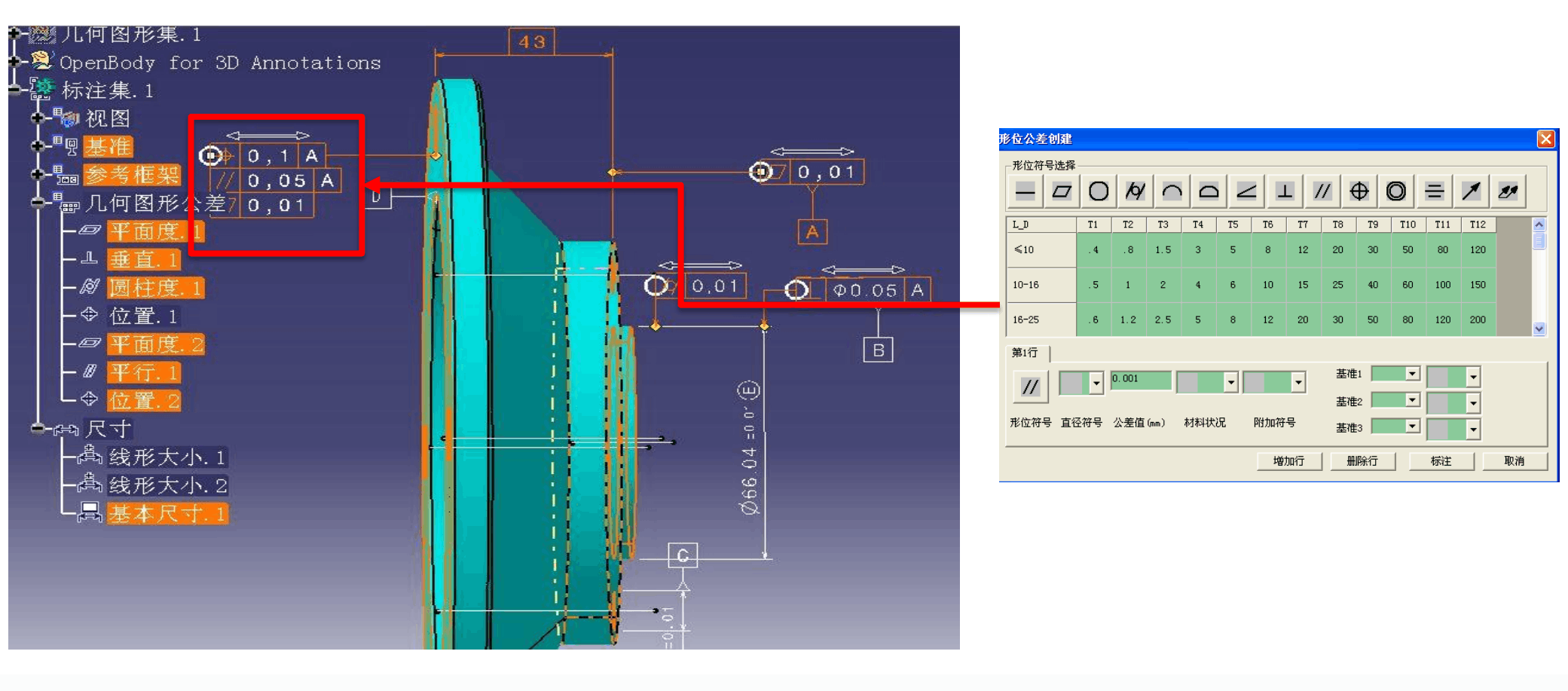Click the perpendicularity icon beside 垂直.1
This screenshot has height=691, width=1568.
click(90, 258)
